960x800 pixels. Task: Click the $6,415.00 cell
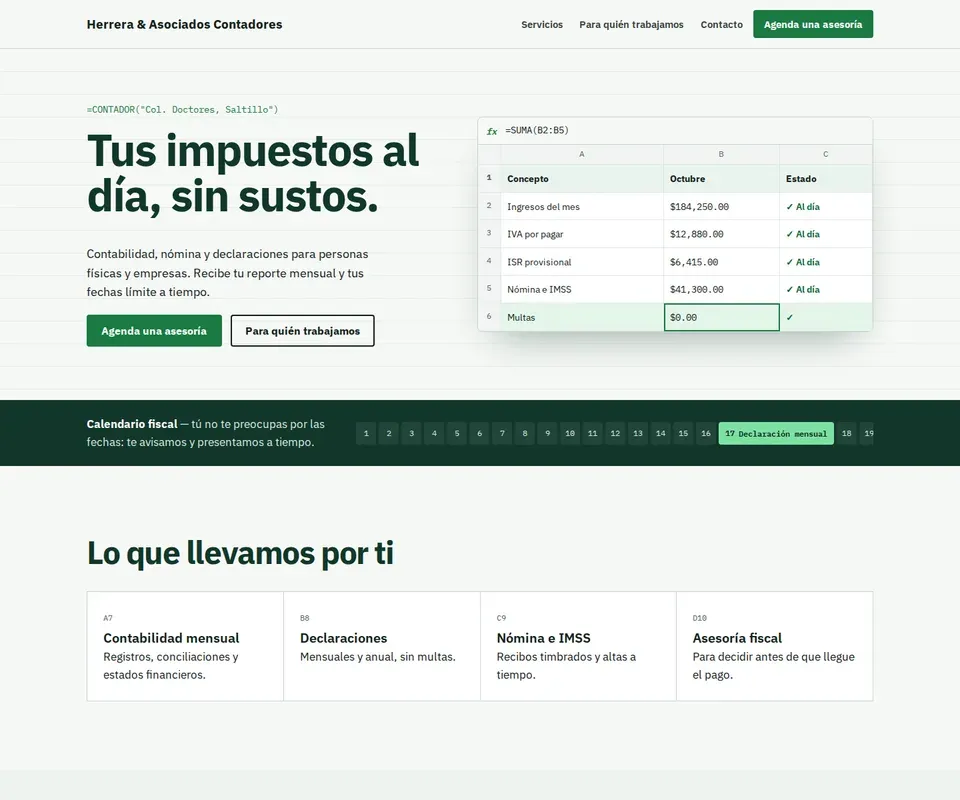(721, 262)
